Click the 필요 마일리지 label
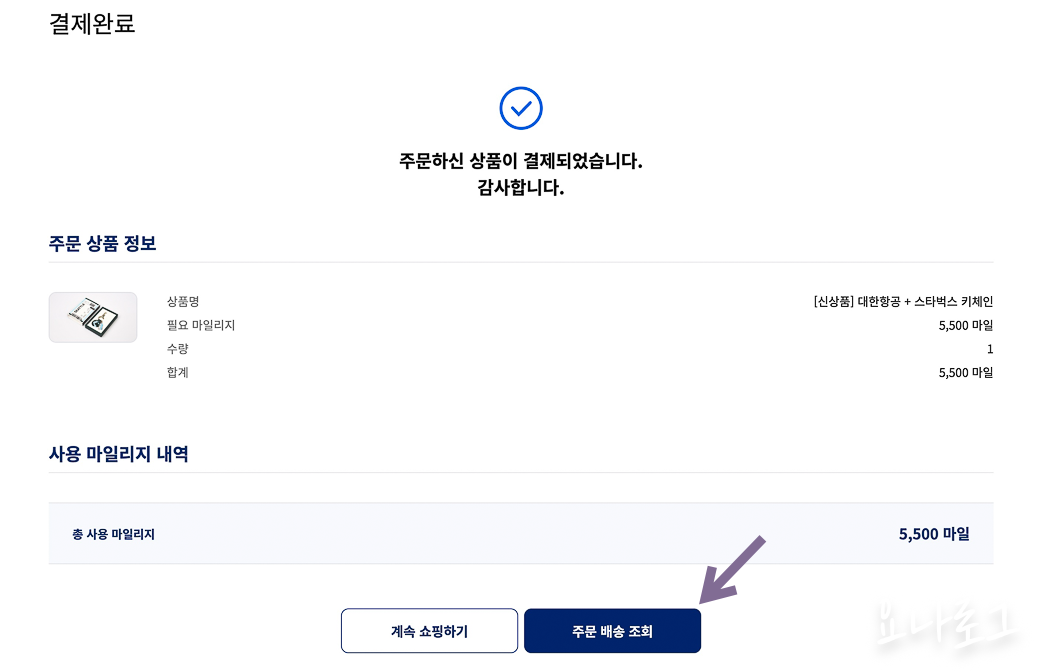The width and height of the screenshot is (1046, 672). click(x=197, y=325)
